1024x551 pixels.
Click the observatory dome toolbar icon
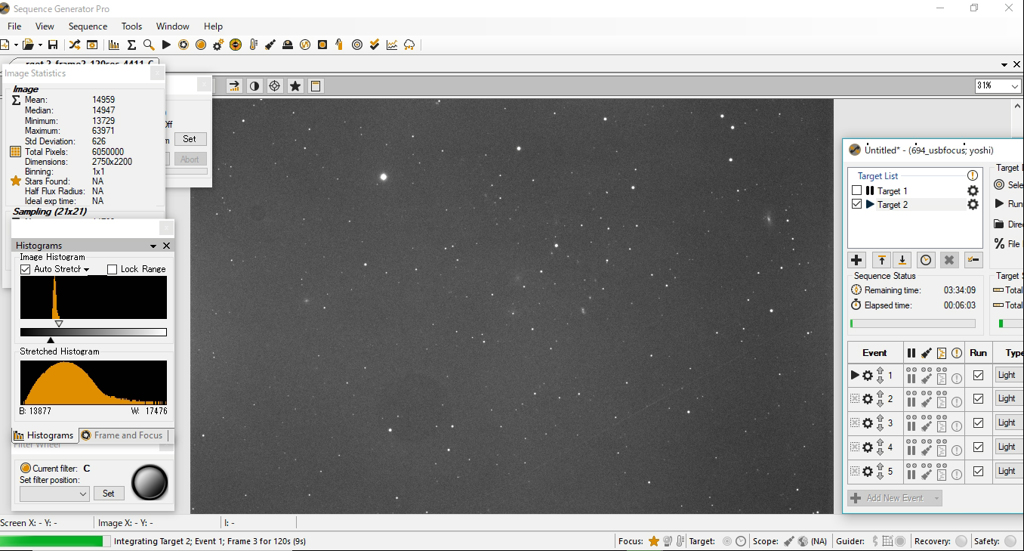point(287,44)
